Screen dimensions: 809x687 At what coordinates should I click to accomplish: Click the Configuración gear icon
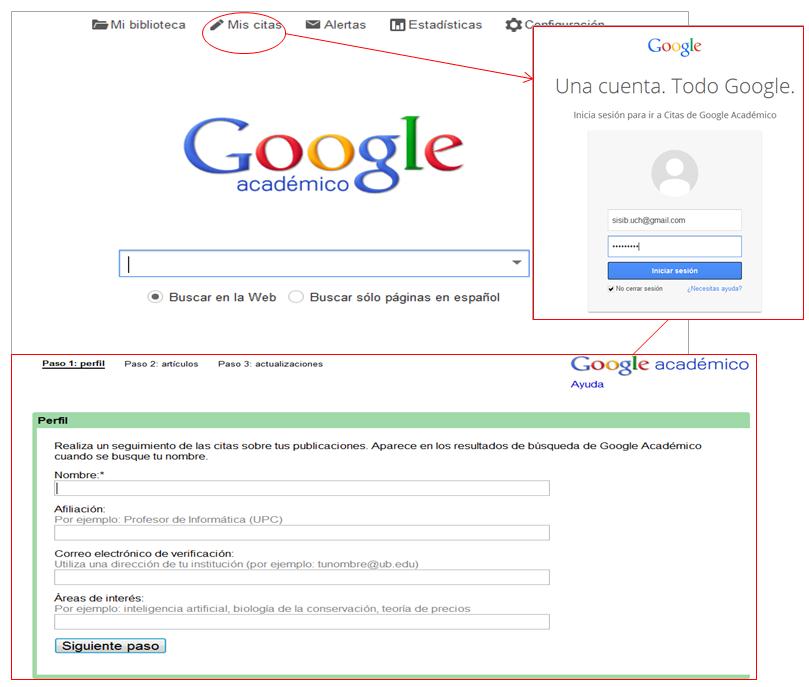pyautogui.click(x=513, y=25)
